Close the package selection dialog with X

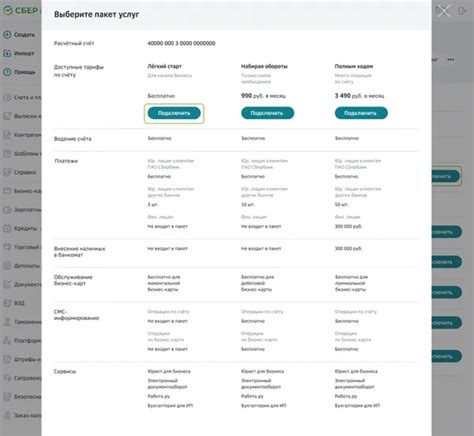443,11
